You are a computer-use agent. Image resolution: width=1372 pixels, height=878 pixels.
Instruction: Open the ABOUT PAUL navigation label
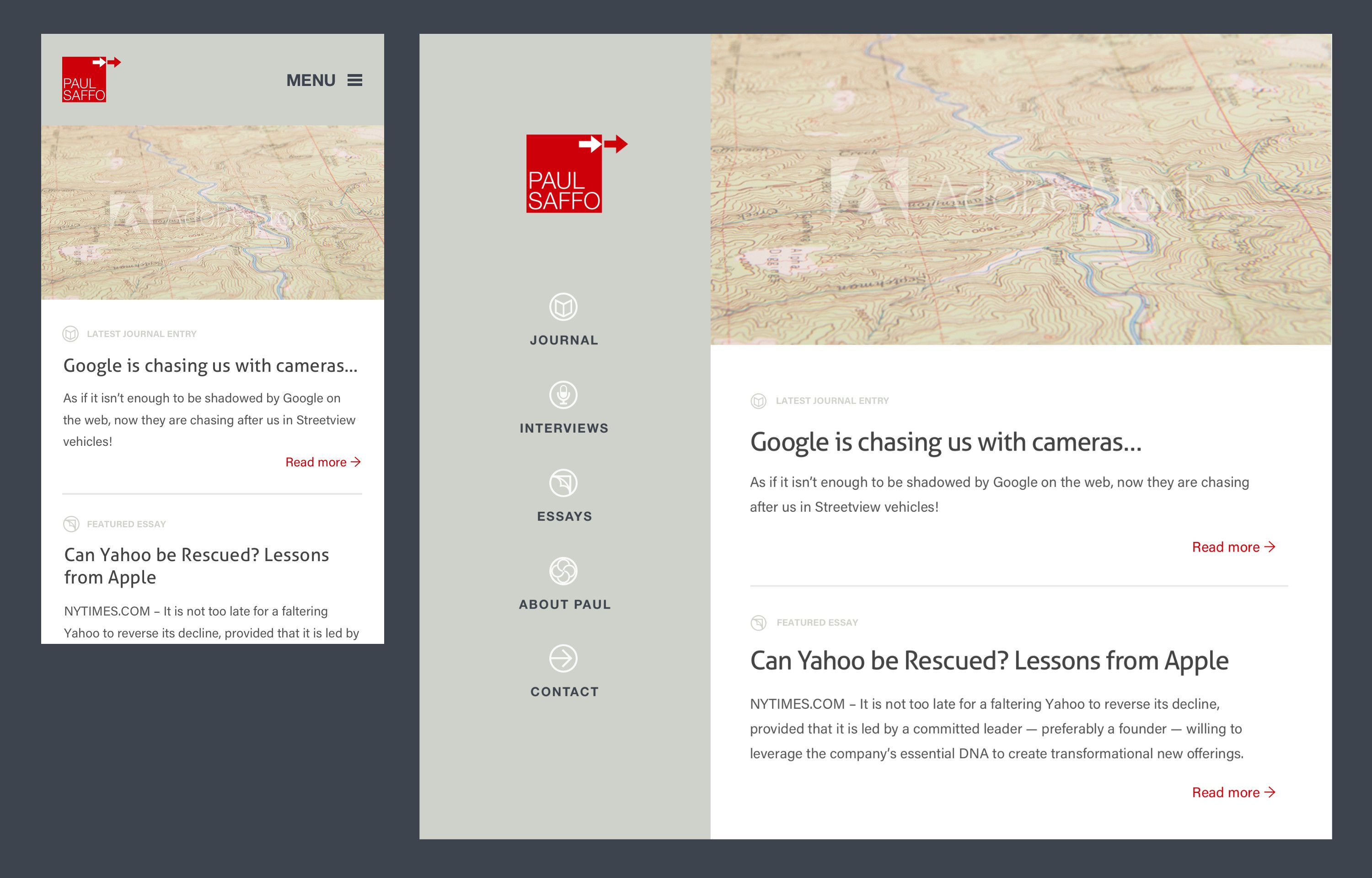click(x=564, y=605)
